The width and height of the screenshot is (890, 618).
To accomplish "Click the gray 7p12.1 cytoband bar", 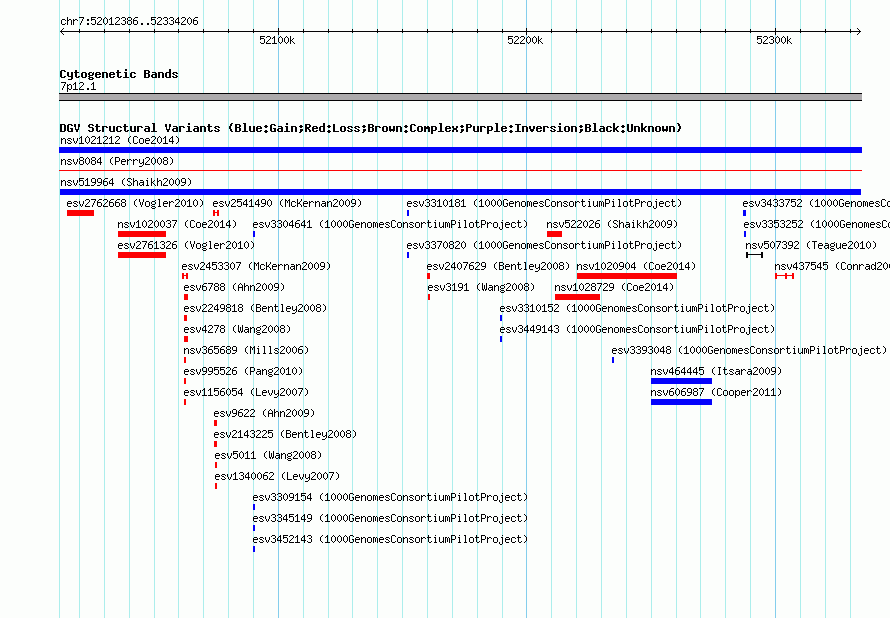I will tap(460, 97).
